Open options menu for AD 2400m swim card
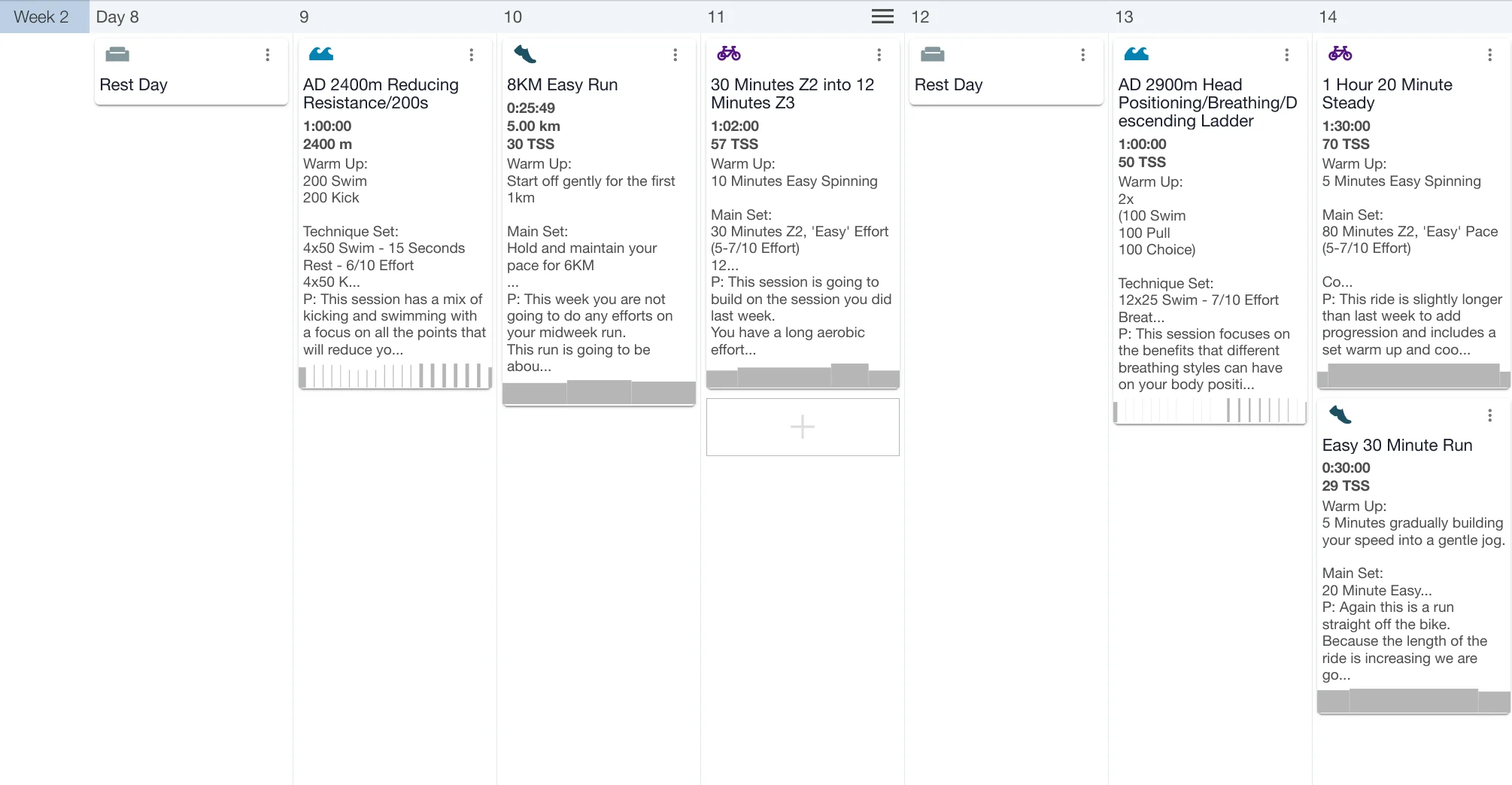 [x=472, y=55]
